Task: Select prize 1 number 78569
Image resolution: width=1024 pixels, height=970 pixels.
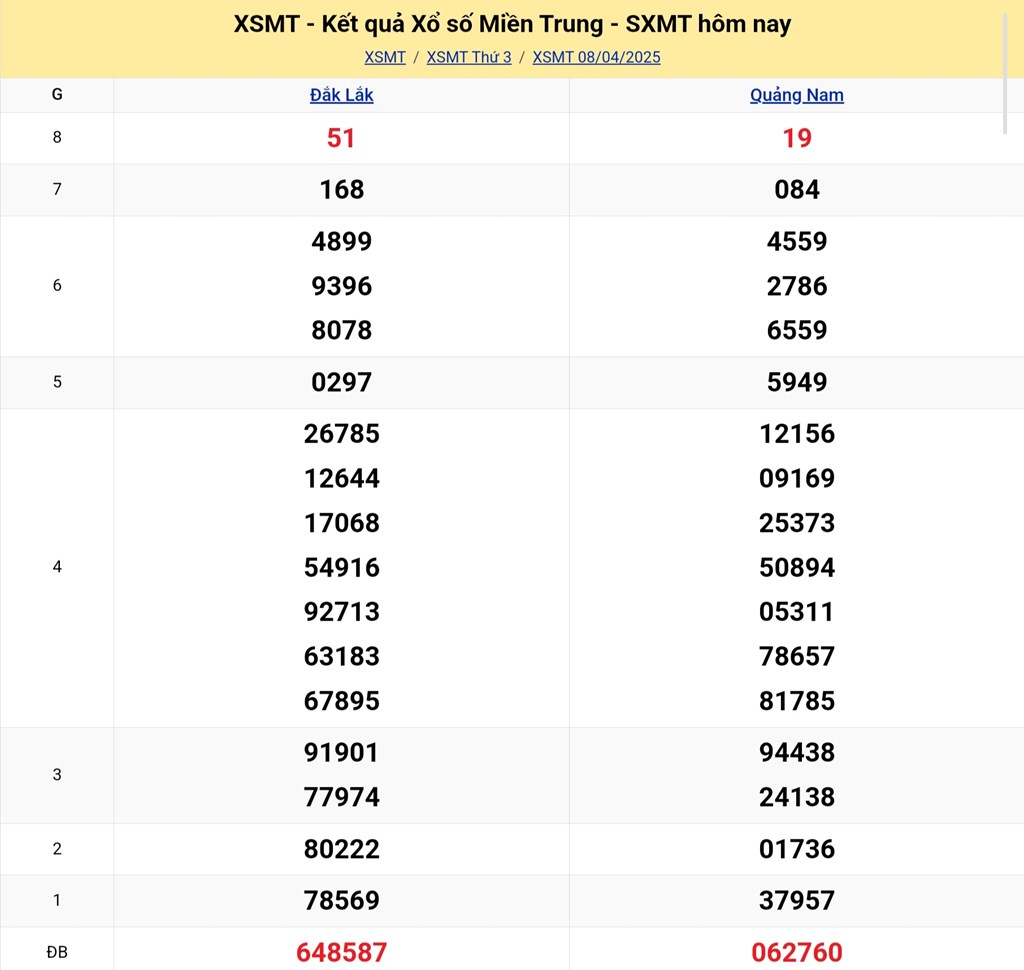Action: click(342, 900)
